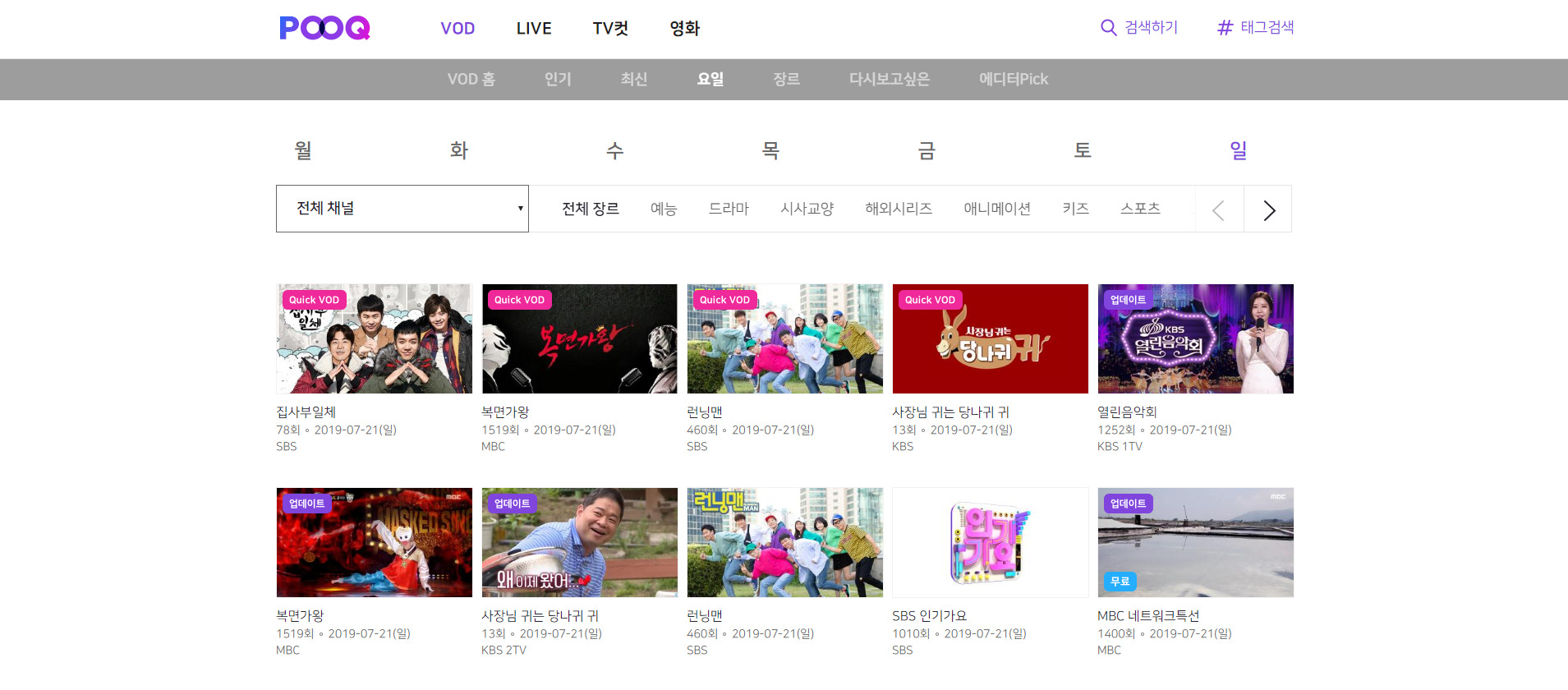This screenshot has height=690, width=1568.
Task: Open 최신 latest tab
Action: 634,80
